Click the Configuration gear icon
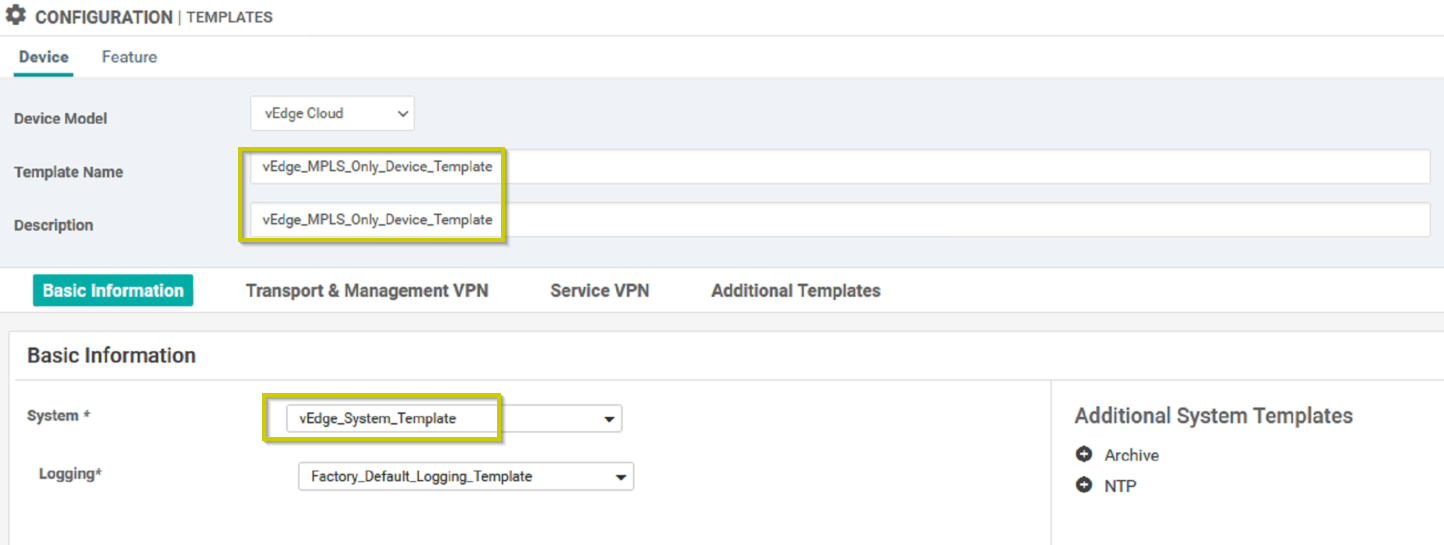The image size is (1444, 545). [16, 16]
